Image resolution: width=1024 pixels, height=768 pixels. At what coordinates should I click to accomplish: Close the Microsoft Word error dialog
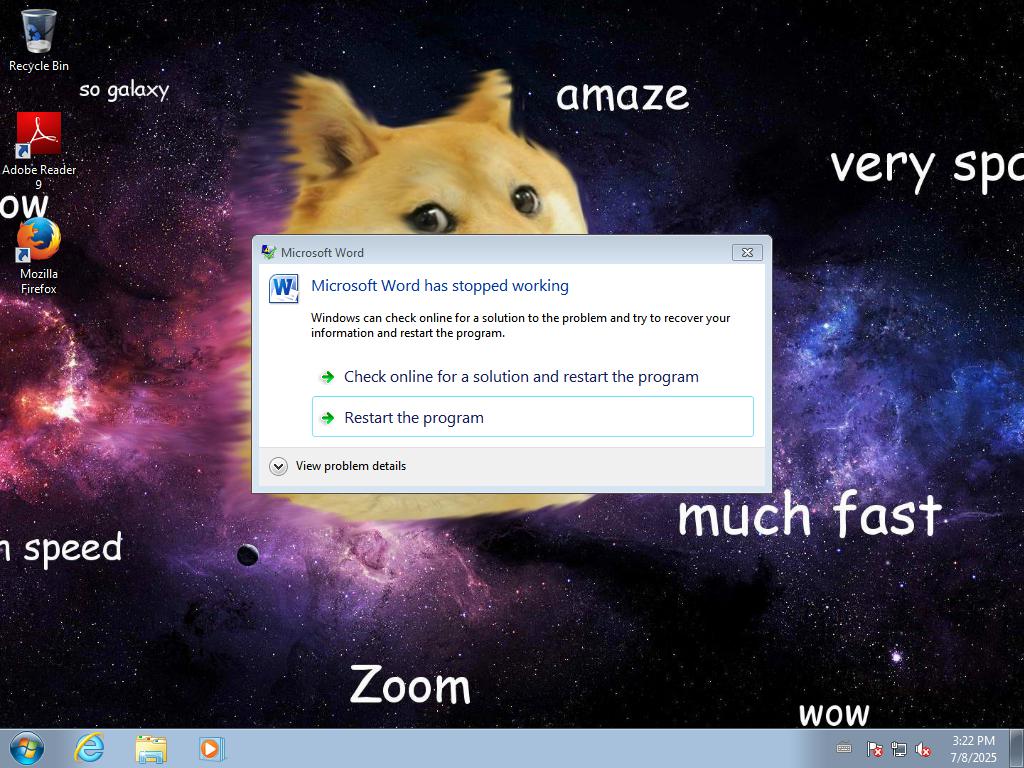[746, 252]
